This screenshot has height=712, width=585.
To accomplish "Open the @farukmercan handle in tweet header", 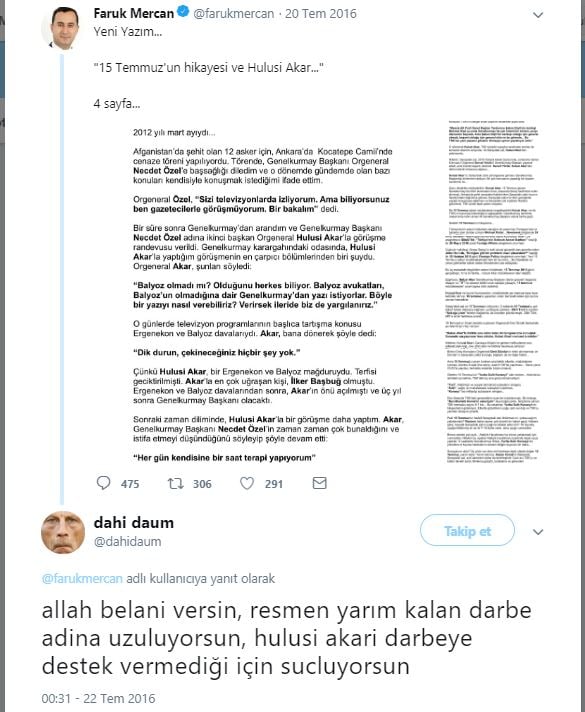I will 234,14.
